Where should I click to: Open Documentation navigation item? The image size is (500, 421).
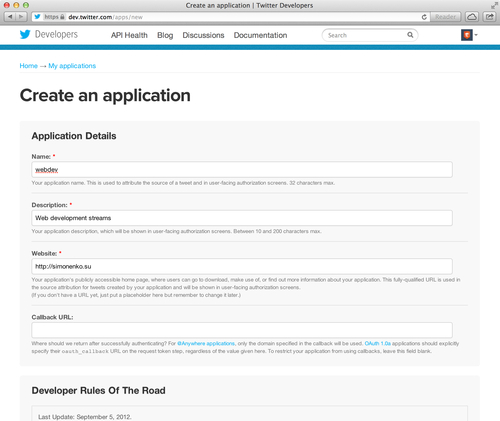click(260, 35)
